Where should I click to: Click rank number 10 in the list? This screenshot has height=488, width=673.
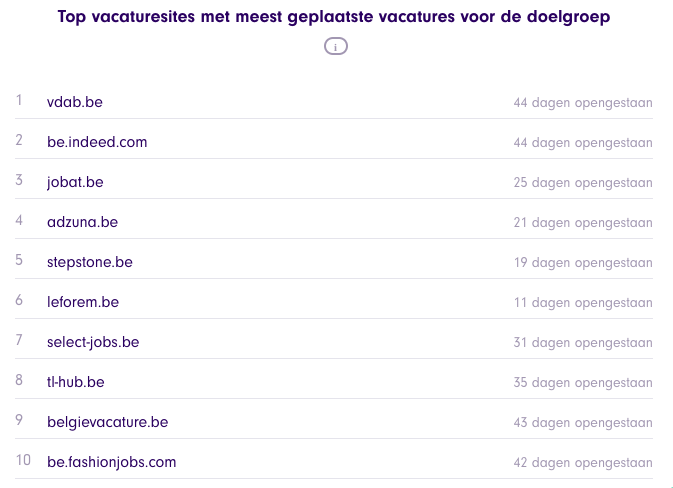pyautogui.click(x=23, y=460)
